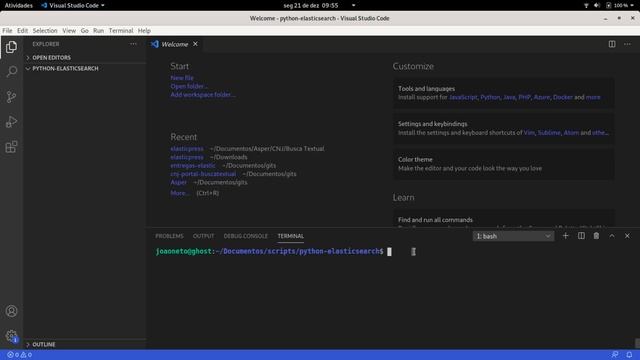The image size is (640, 360).
Task: Open errors and warnings in status bar
Action: 19,355
